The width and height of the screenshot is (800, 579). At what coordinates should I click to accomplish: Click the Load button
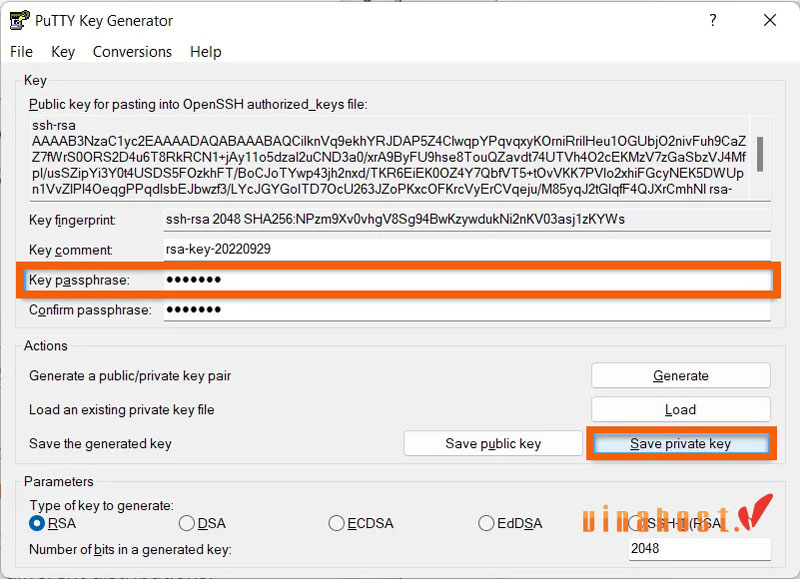tap(681, 410)
